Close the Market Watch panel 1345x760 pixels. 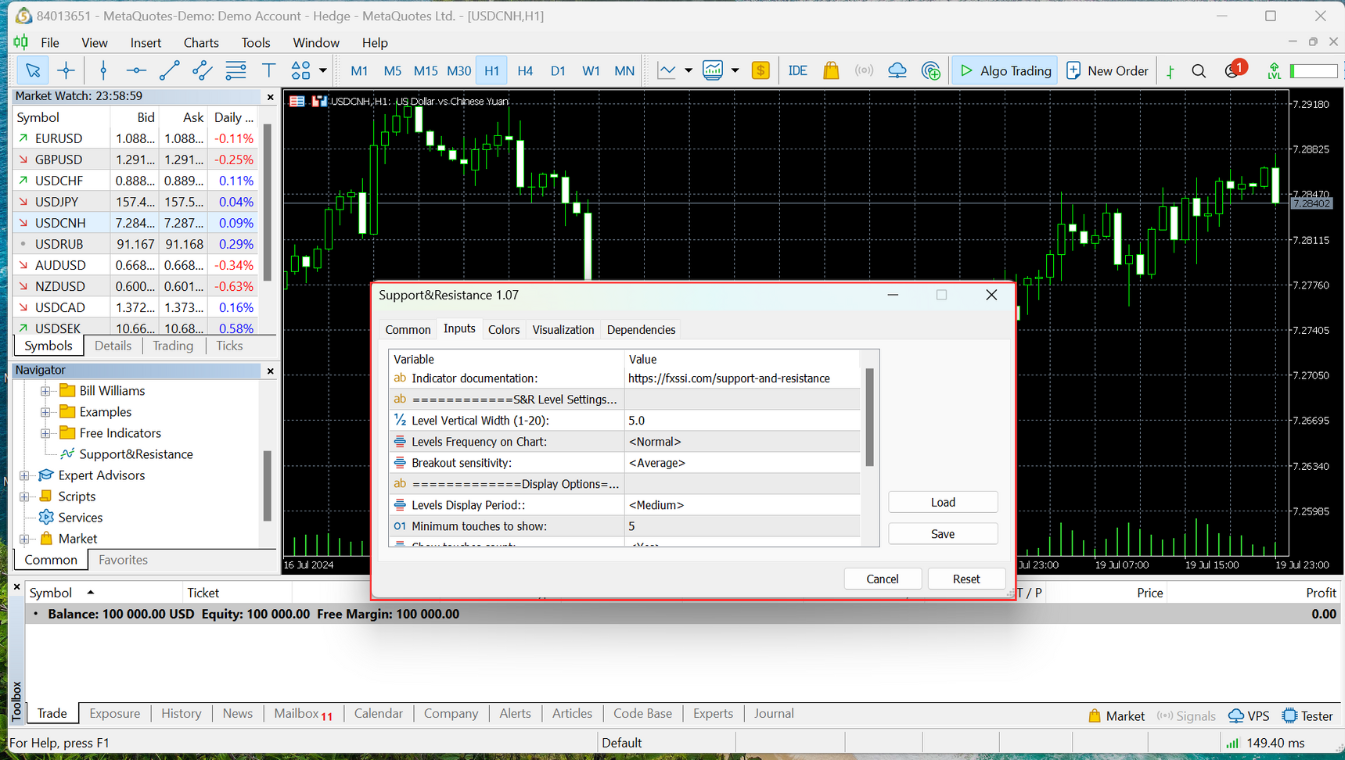[x=270, y=97]
